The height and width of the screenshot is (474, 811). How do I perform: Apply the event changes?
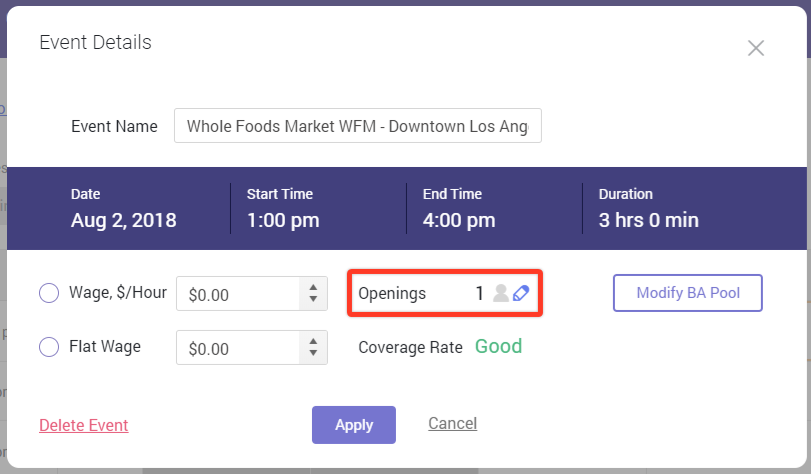(x=354, y=425)
